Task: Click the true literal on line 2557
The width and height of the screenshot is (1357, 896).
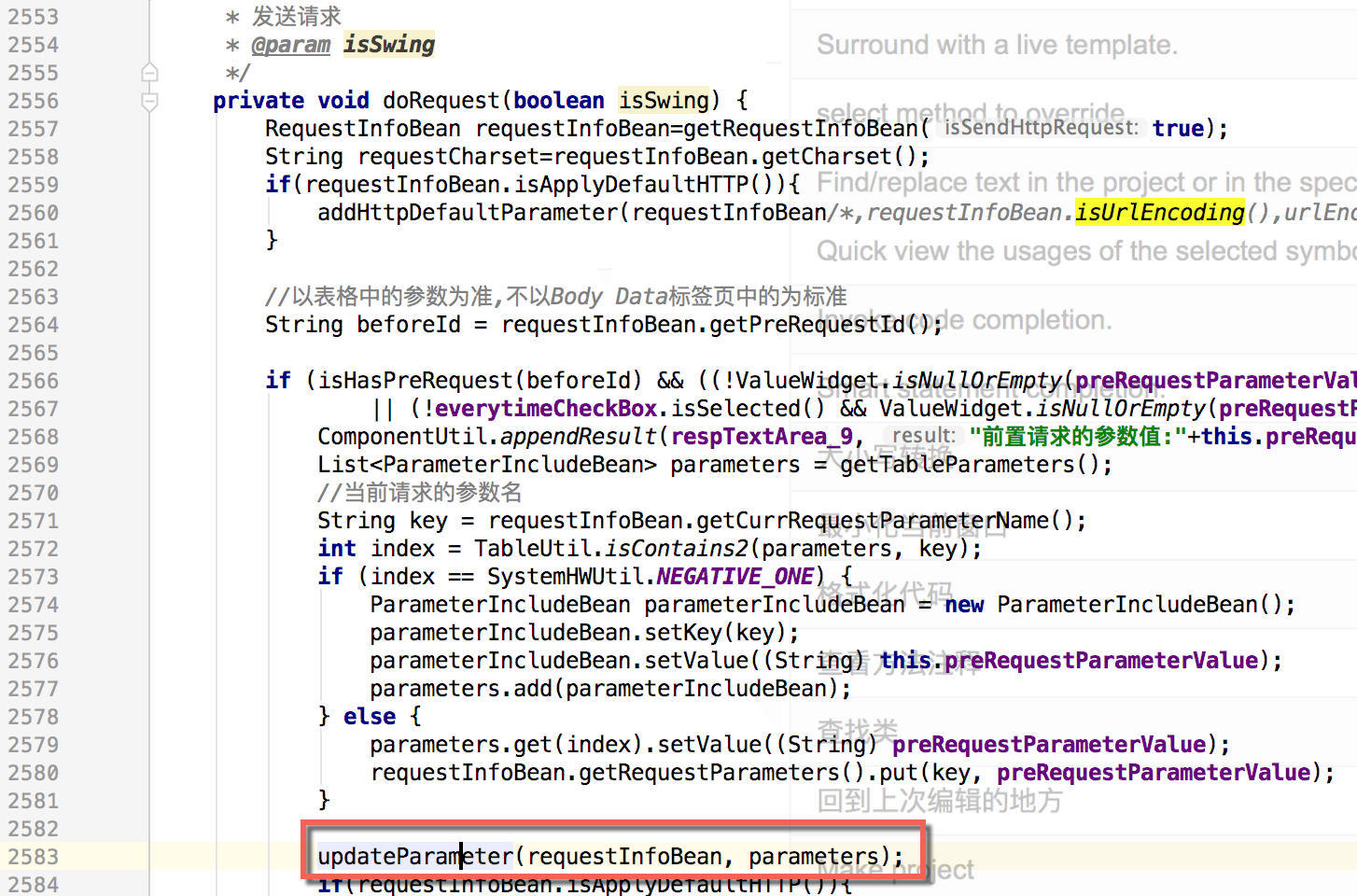Action: 1178,129
